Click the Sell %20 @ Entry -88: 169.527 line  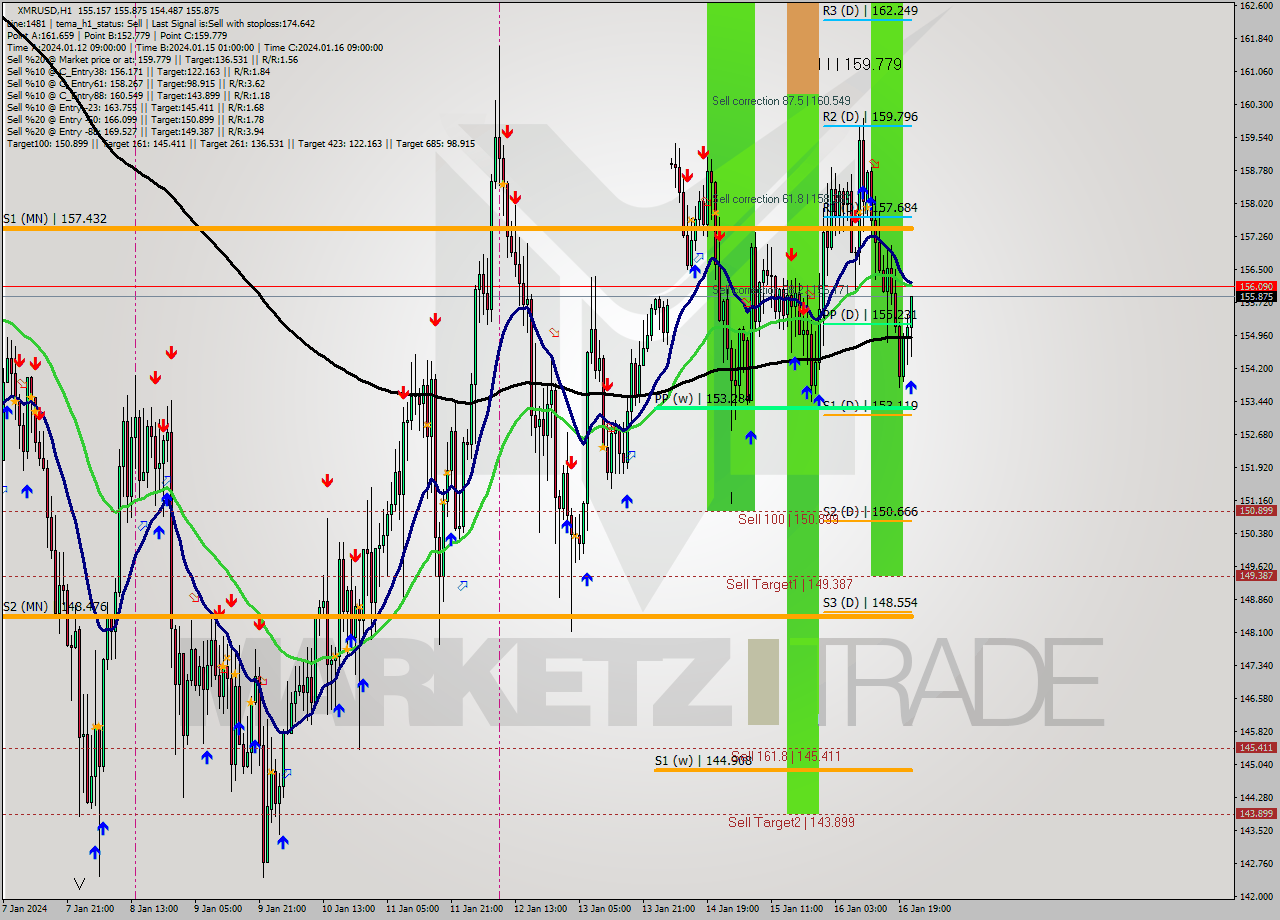(x=135, y=131)
